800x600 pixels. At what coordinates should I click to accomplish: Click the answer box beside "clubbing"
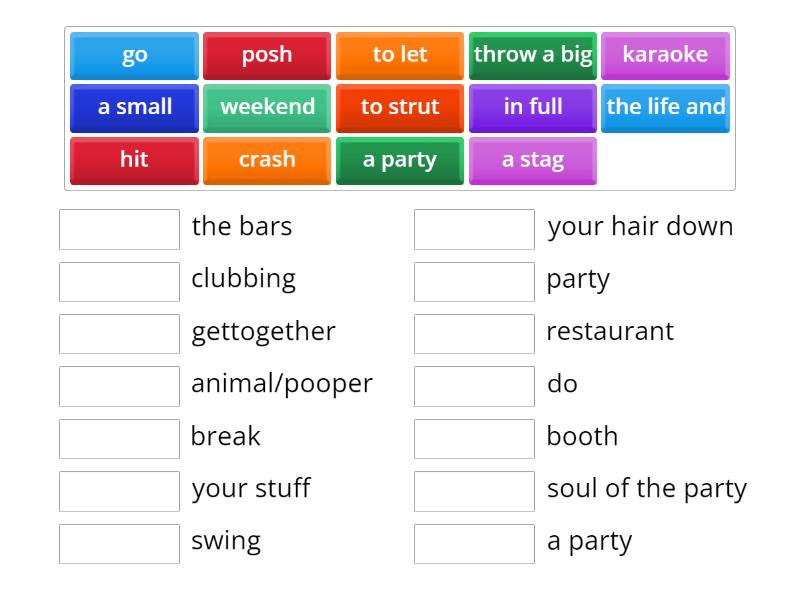coord(118,281)
